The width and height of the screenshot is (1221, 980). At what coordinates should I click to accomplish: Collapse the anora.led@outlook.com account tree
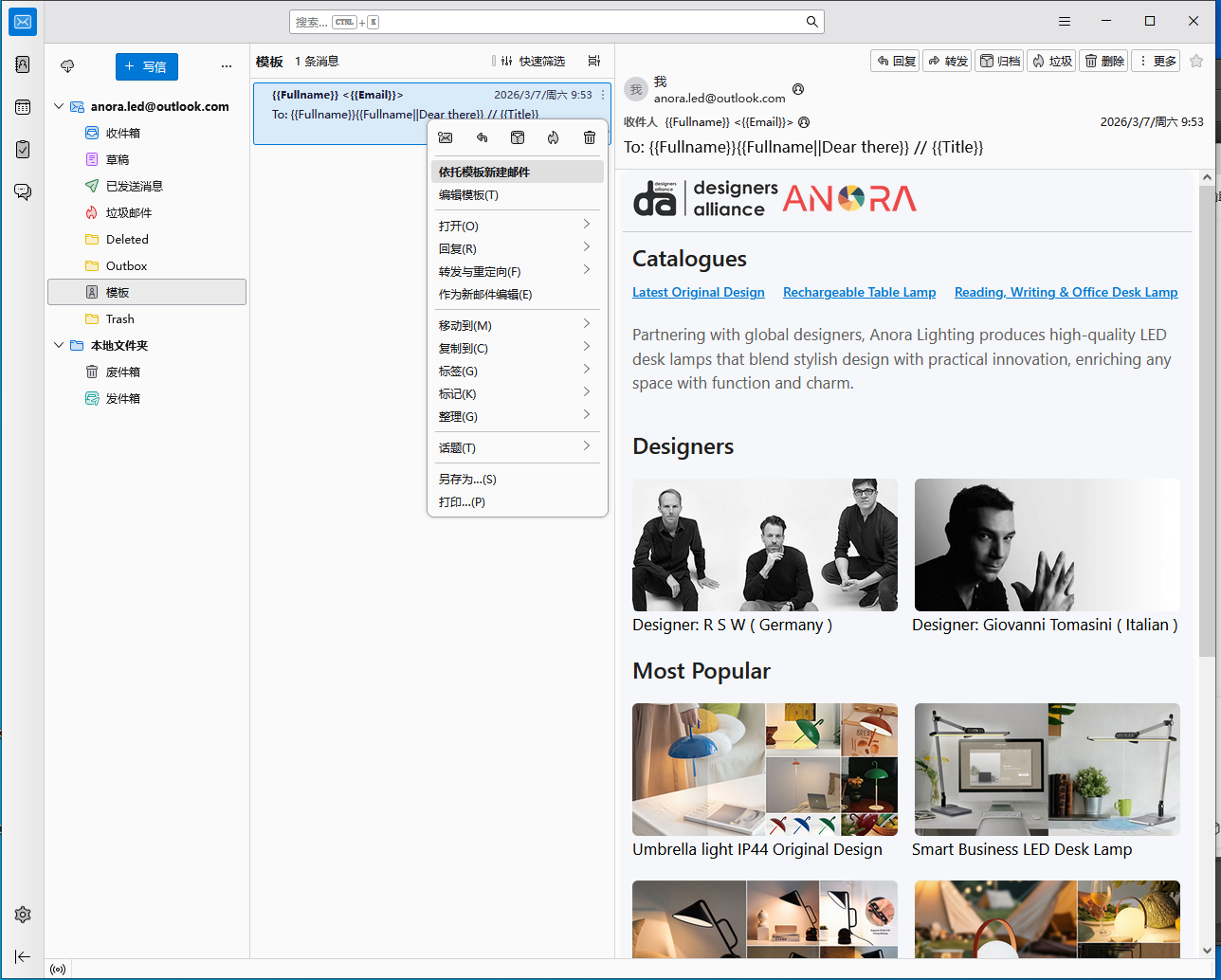[x=59, y=107]
